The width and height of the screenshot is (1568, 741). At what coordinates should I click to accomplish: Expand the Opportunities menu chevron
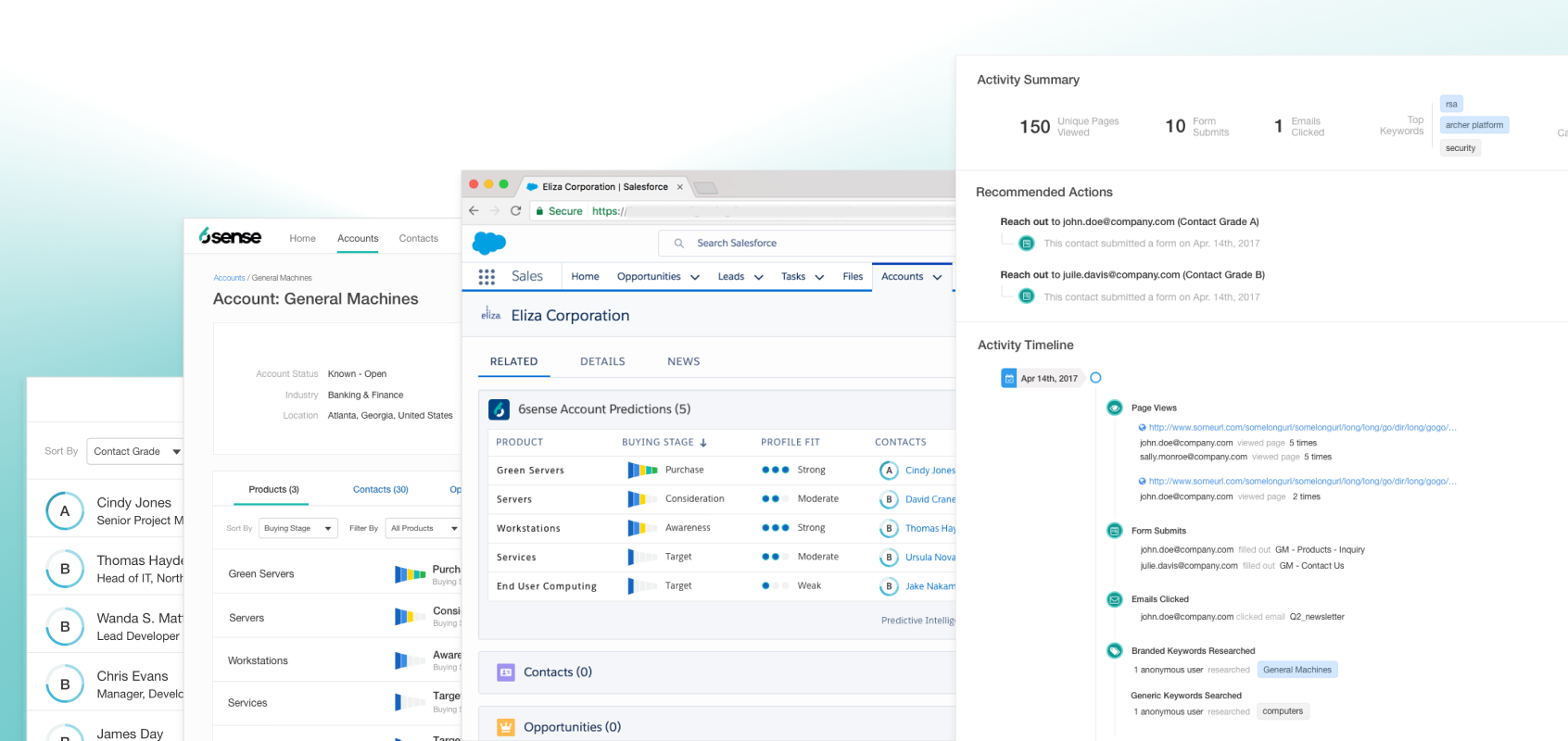pos(695,277)
